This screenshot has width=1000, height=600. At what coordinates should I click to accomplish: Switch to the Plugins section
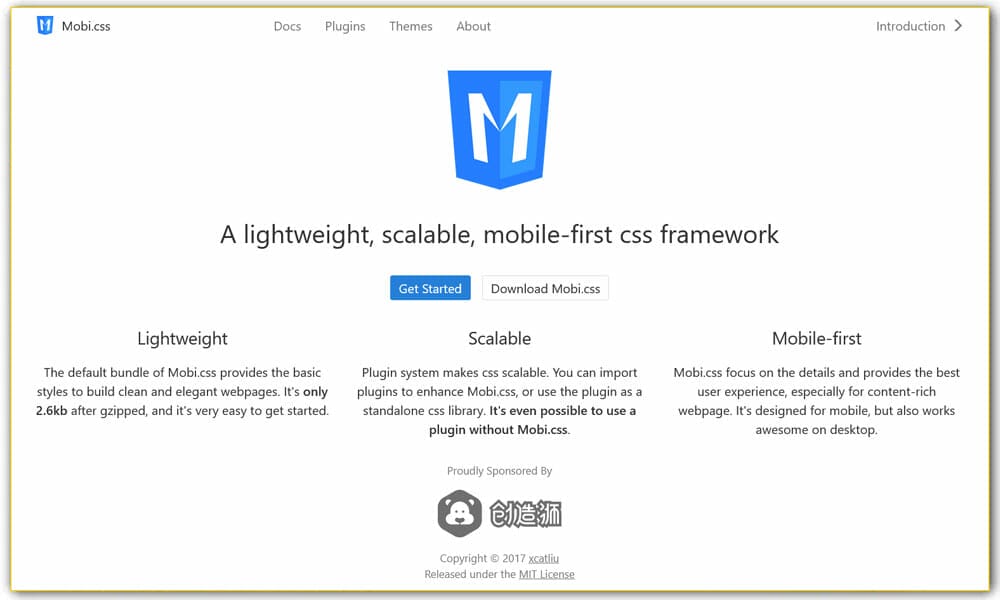[x=345, y=26]
